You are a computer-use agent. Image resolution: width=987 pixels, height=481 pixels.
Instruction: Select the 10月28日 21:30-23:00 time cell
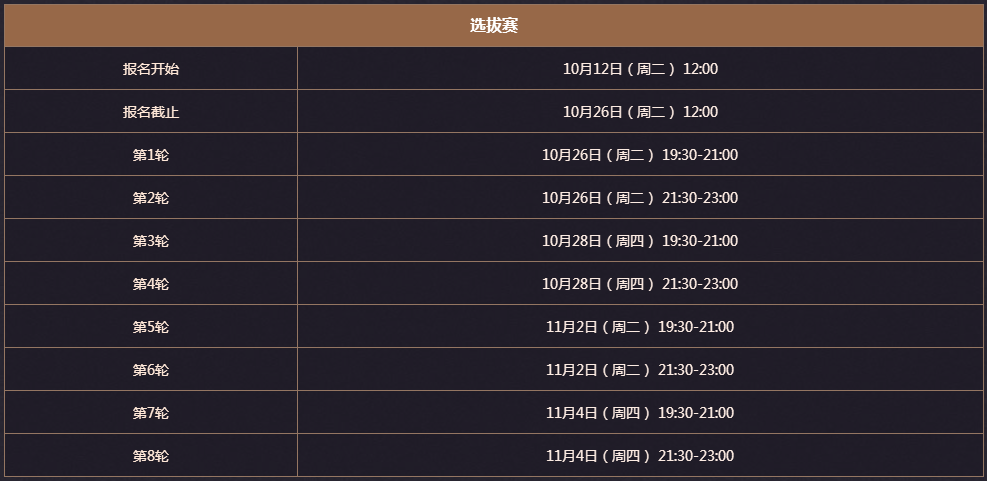click(x=640, y=283)
